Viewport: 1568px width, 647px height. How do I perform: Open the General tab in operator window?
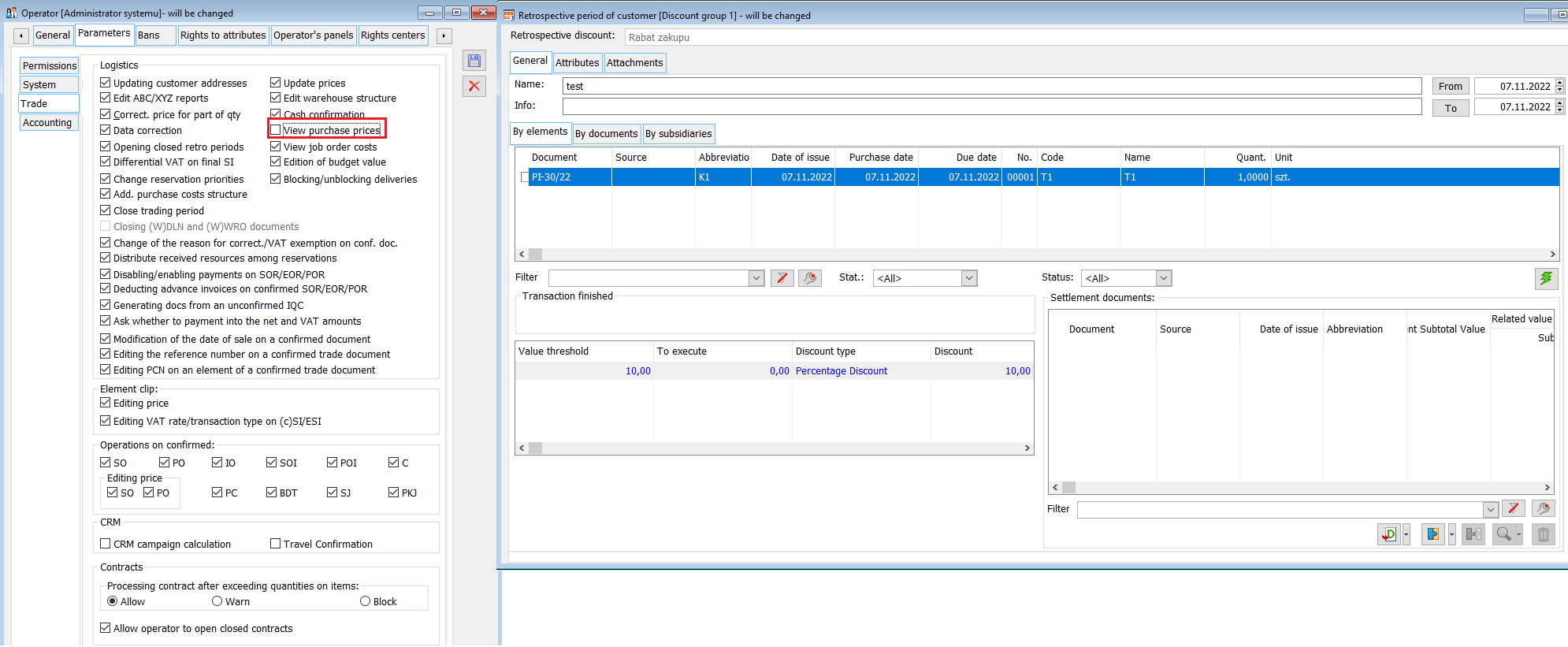click(x=53, y=35)
